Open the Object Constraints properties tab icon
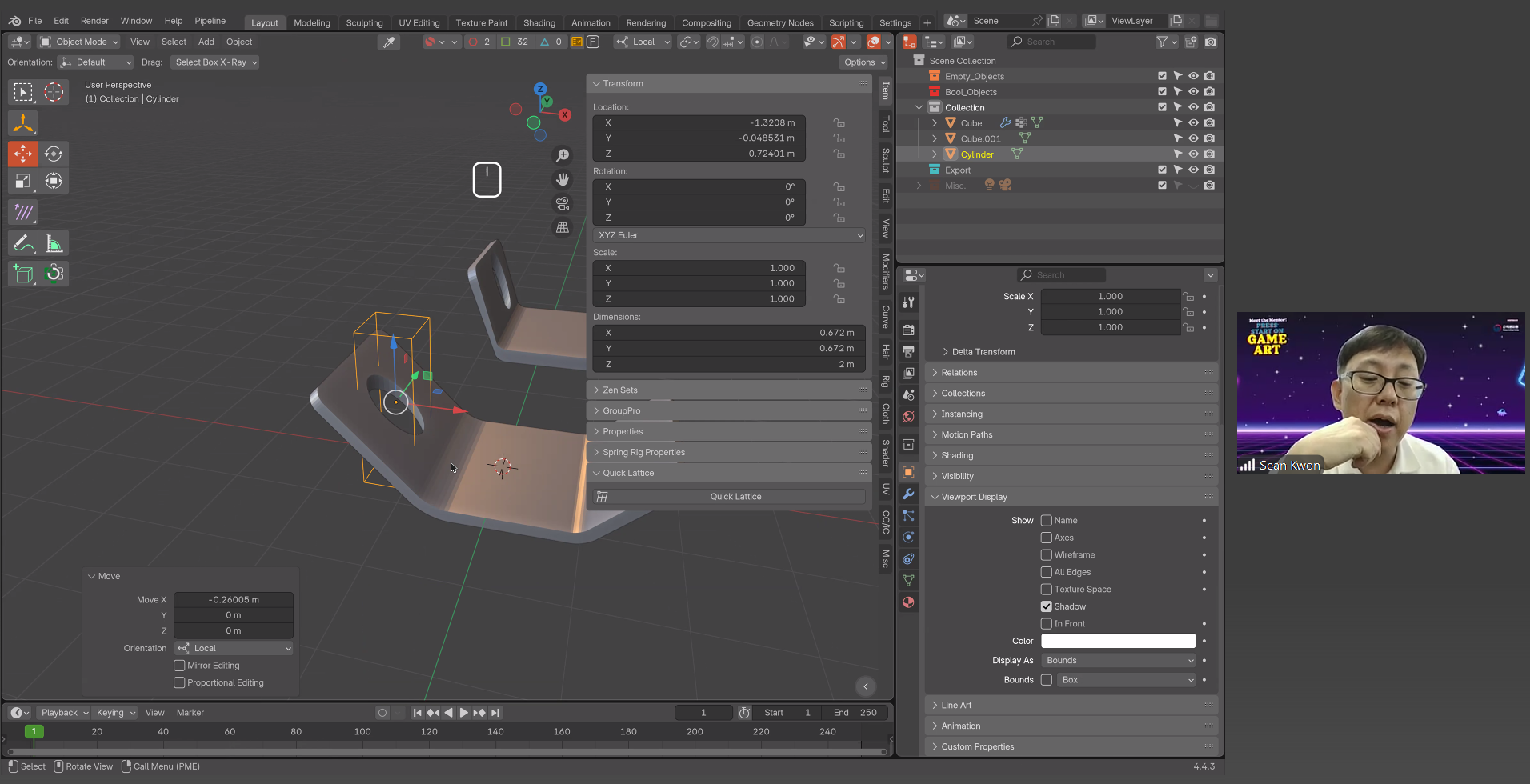 click(908, 558)
